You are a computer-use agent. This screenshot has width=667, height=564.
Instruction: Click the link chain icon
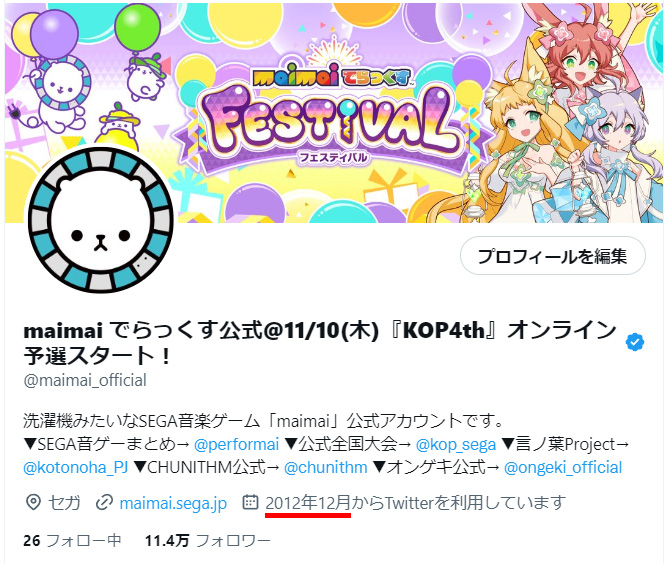[104, 502]
